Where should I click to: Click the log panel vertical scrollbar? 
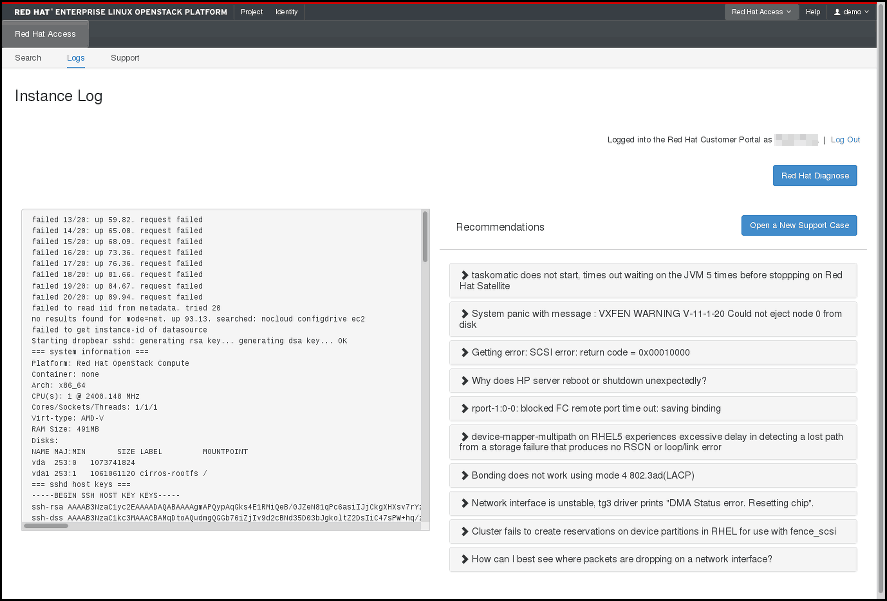[x=425, y=238]
